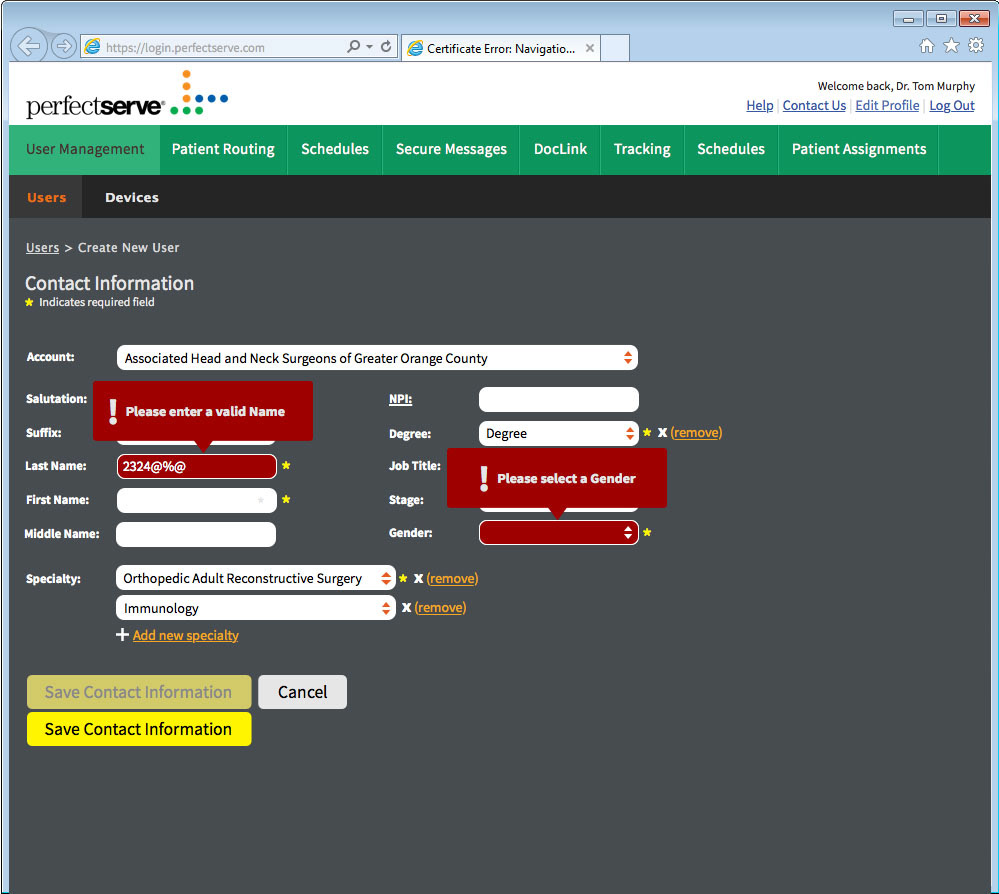Image resolution: width=999 pixels, height=894 pixels.
Task: Click the NPI label link
Action: point(400,399)
